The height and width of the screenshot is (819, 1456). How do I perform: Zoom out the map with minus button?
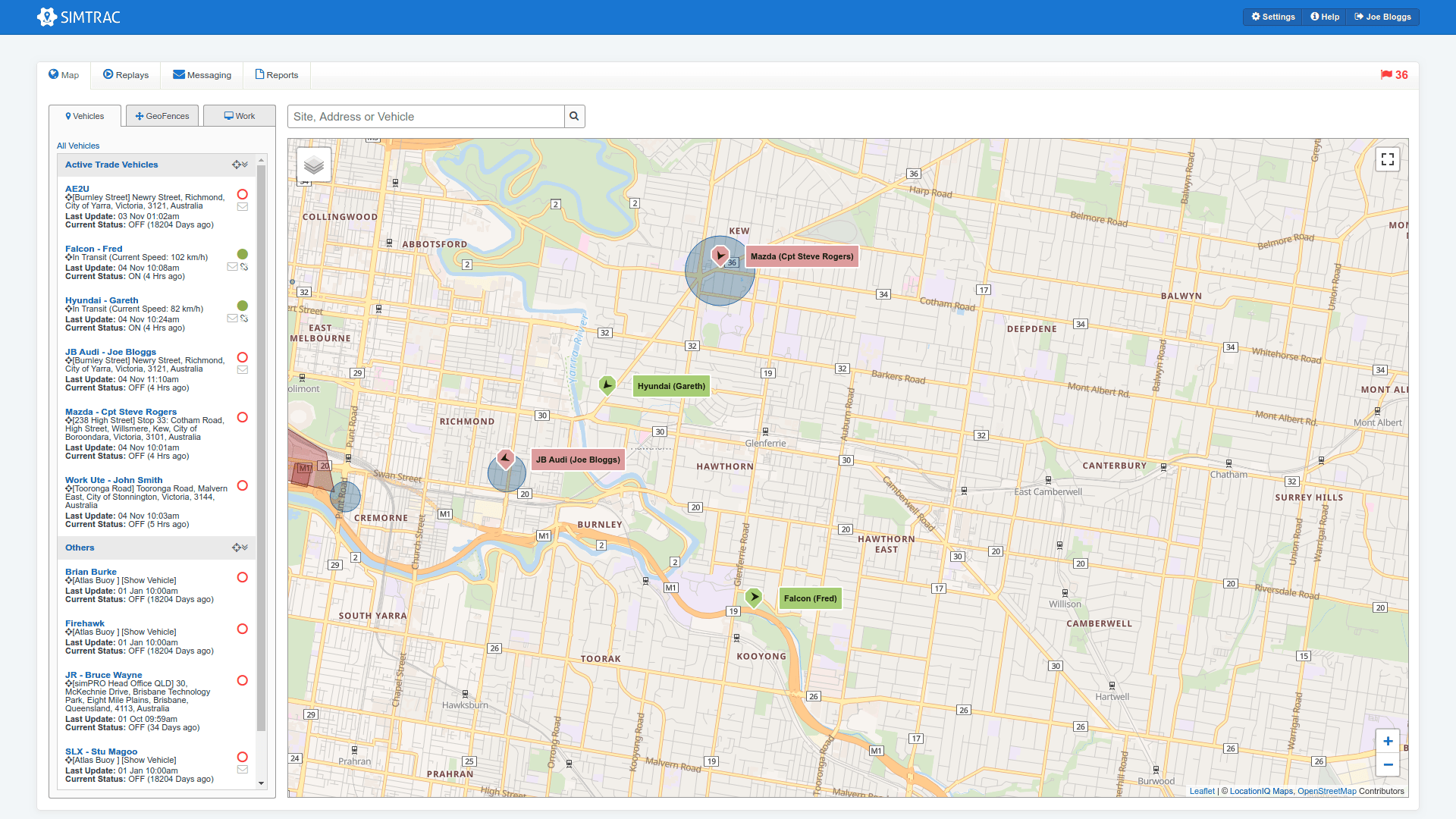[x=1388, y=764]
